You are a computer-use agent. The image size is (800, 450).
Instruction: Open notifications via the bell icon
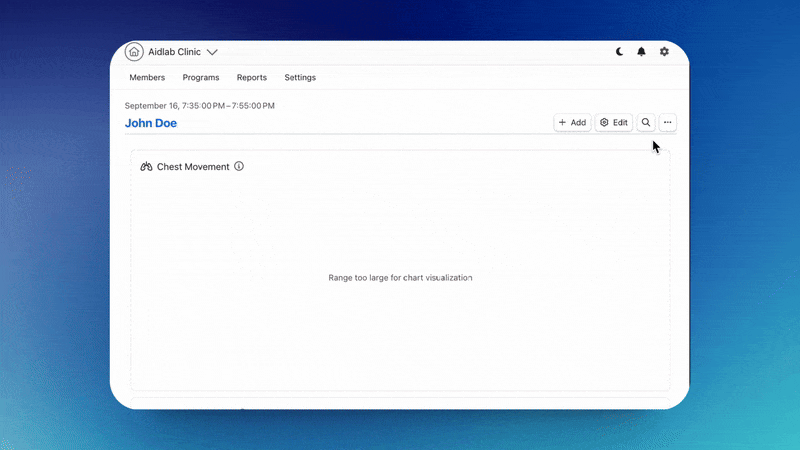642,52
